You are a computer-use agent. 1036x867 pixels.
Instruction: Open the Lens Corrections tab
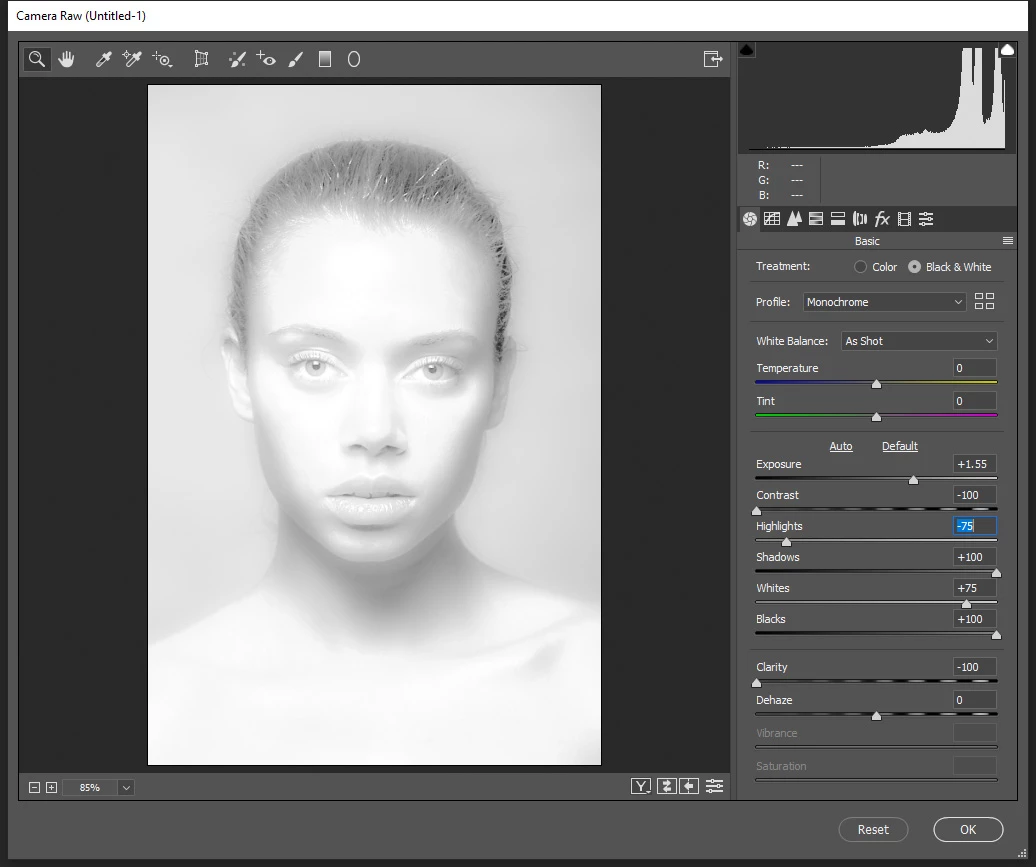tap(860, 219)
